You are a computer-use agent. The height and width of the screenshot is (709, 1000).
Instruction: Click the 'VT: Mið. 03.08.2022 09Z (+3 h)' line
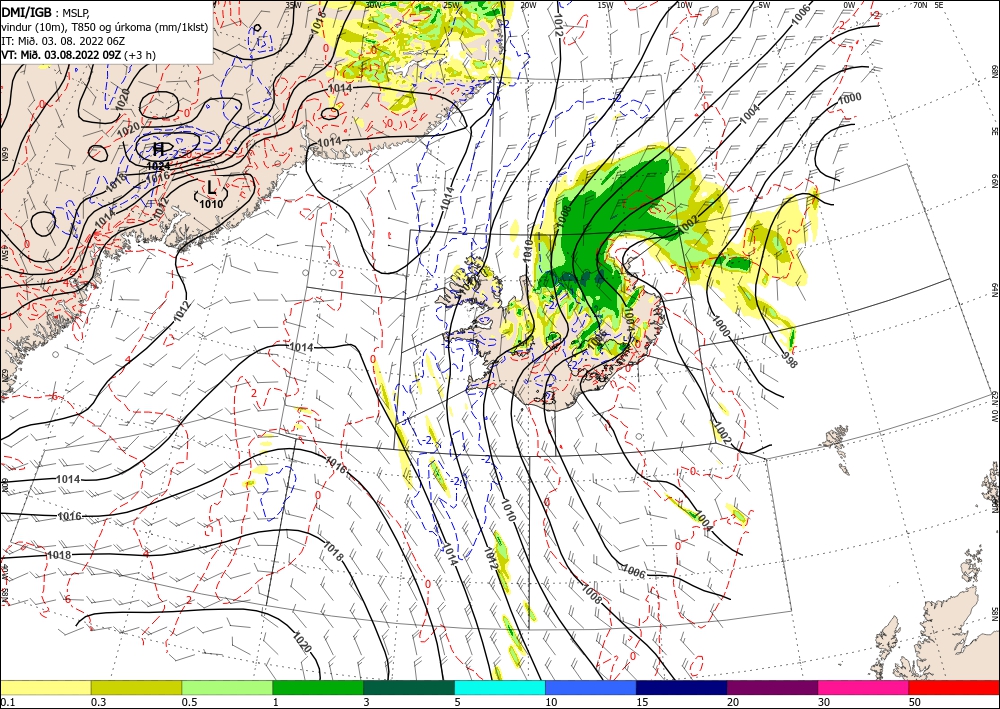(78, 55)
